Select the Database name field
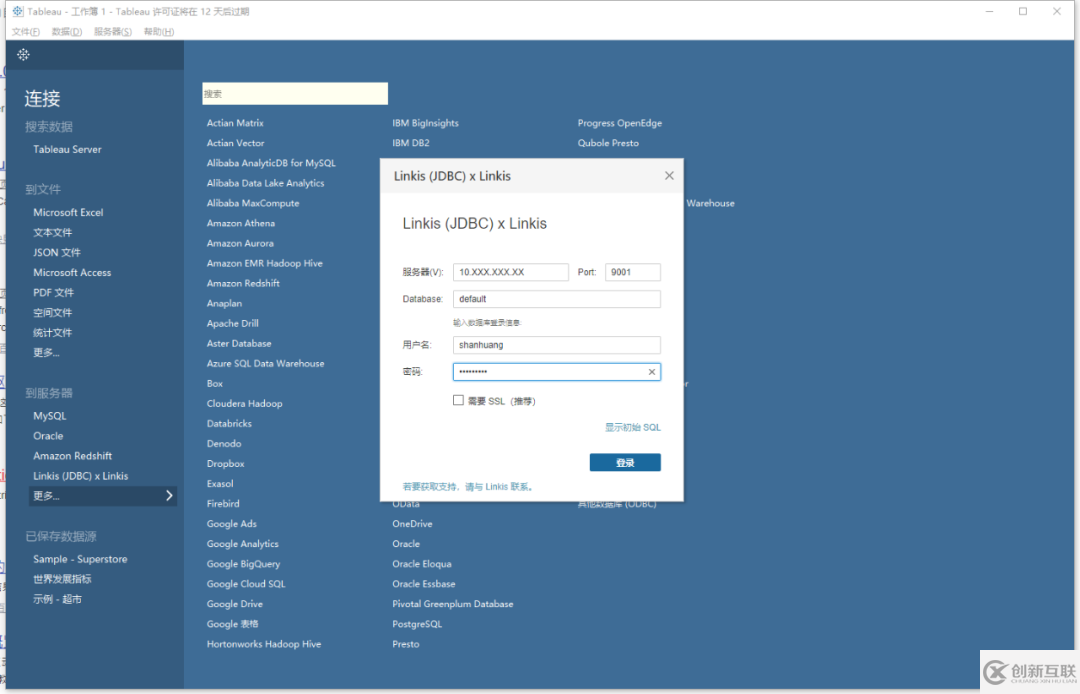This screenshot has width=1080, height=694. [x=557, y=299]
